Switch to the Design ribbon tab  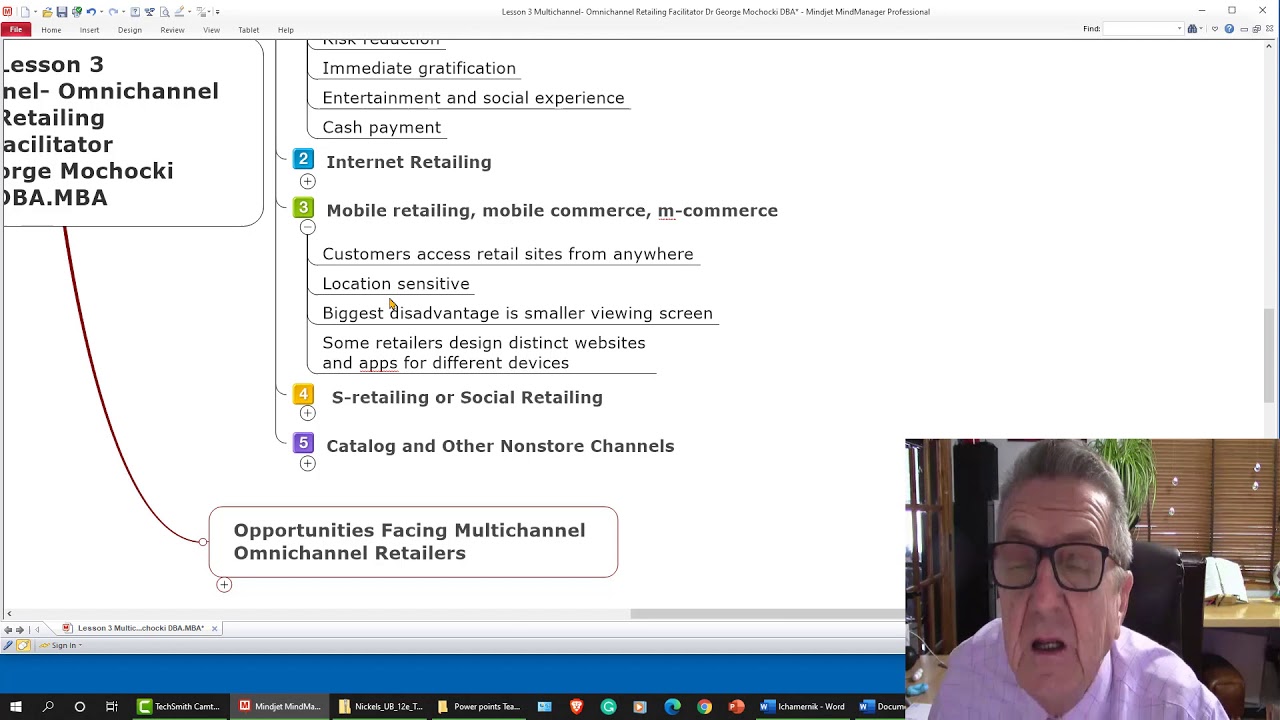click(130, 30)
